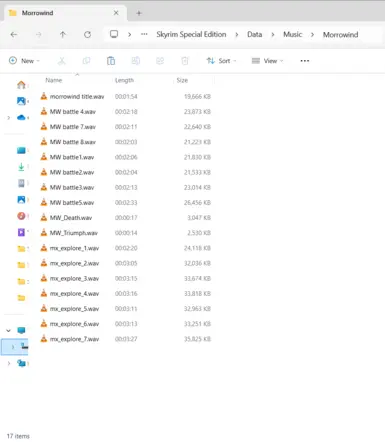385x442 pixels.
Task: Select file MW battle2.wav
Action: (x=72, y=172)
